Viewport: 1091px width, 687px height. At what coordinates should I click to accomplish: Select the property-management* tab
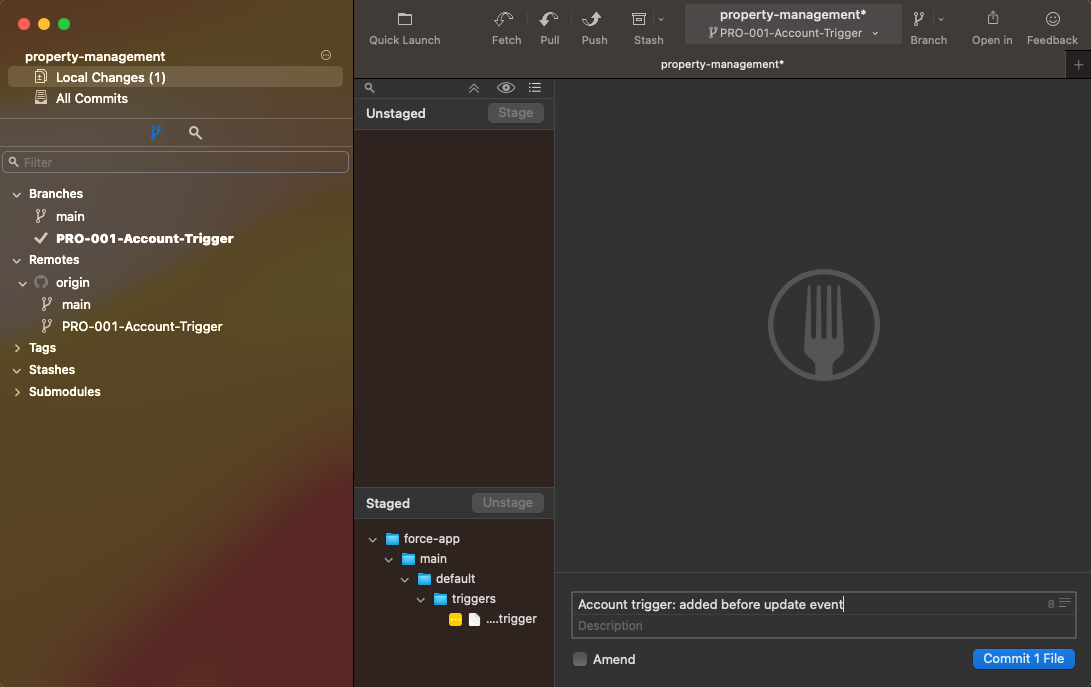722,64
